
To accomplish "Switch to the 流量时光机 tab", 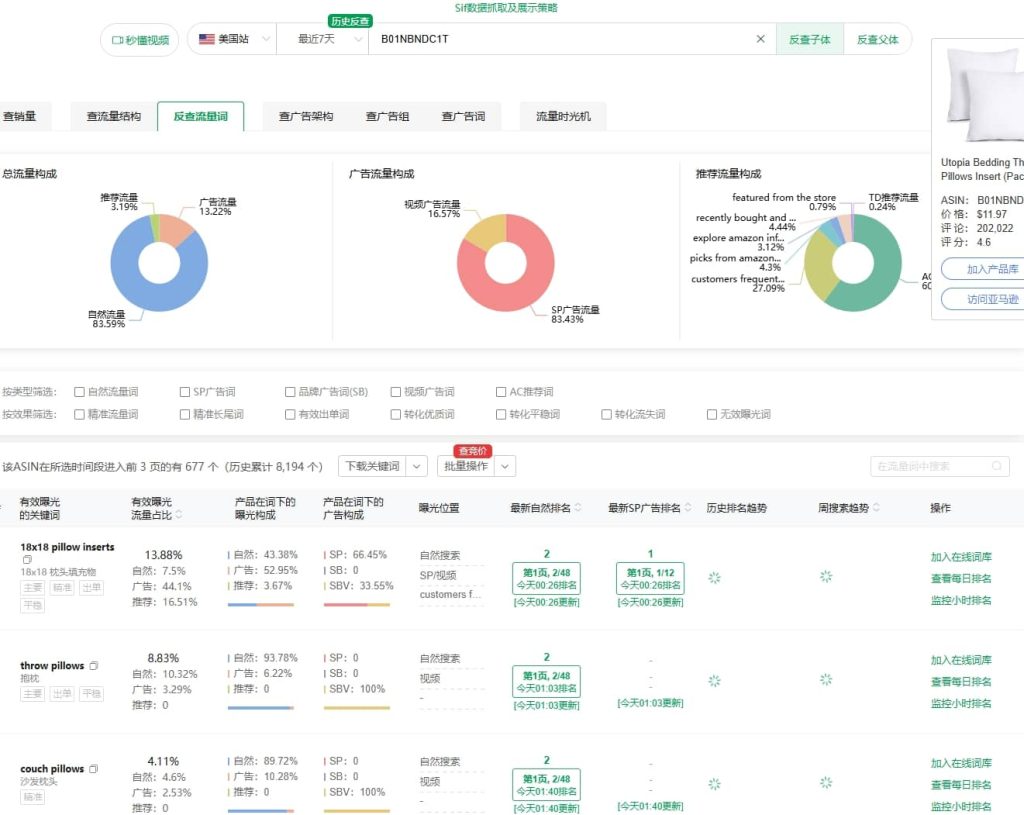I will point(560,115).
